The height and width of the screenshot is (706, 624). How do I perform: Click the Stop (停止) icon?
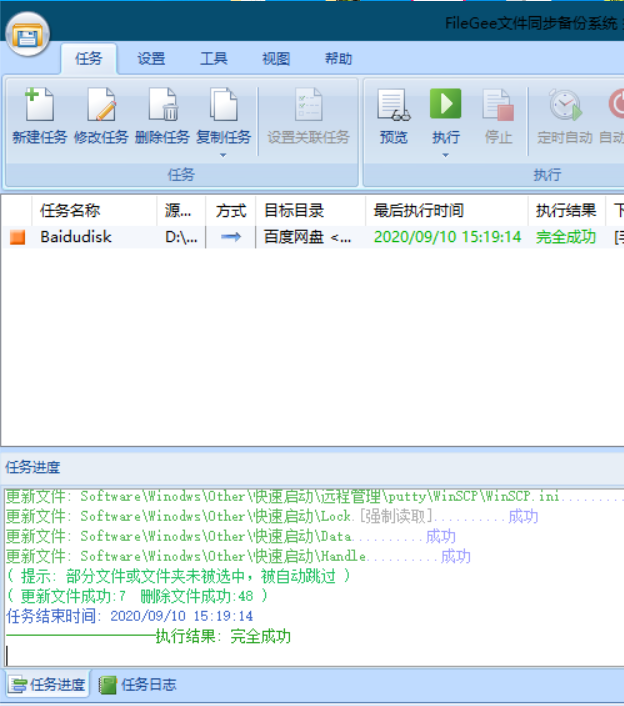pos(498,106)
